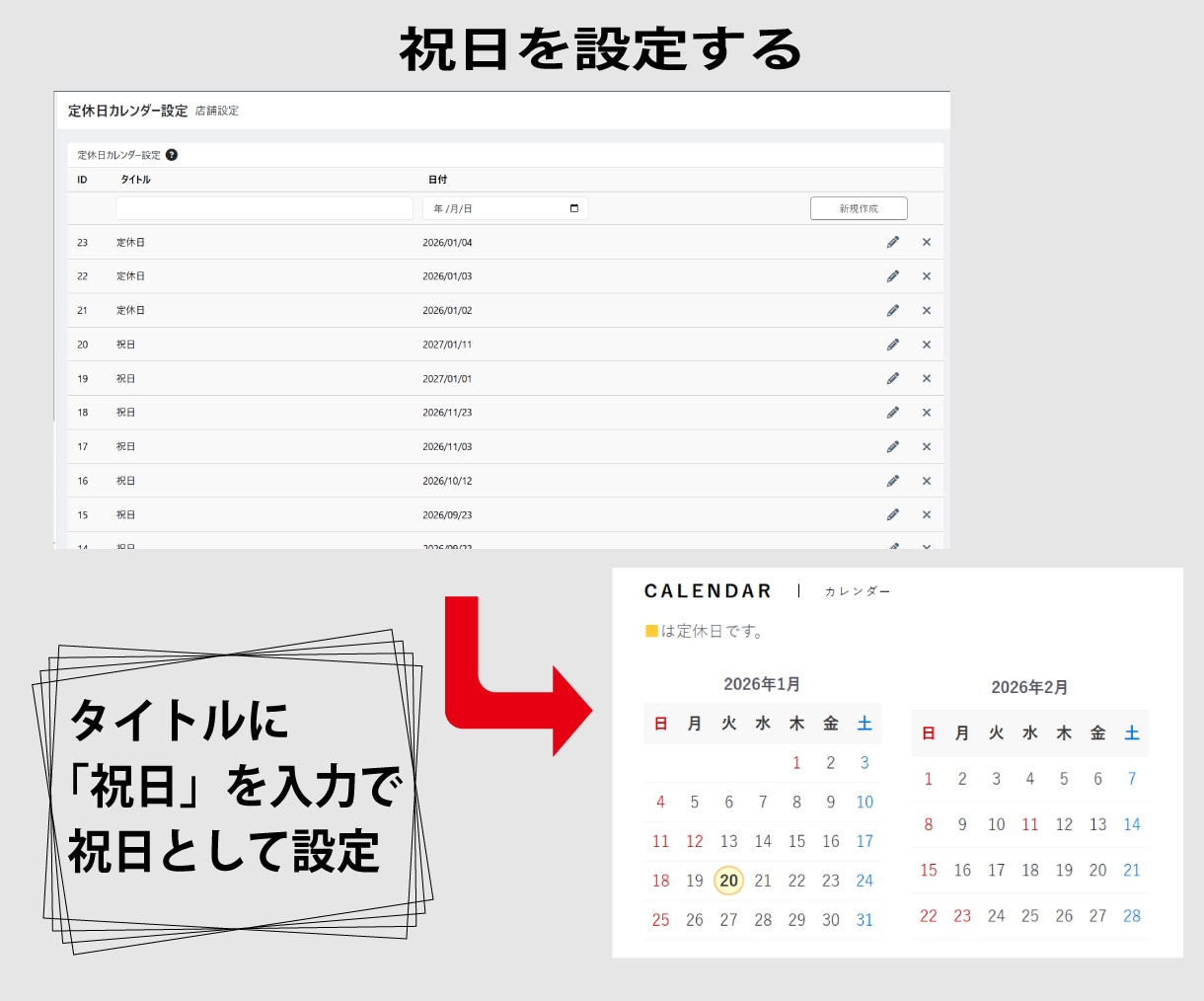Screen dimensions: 1204x1001
Task: Focus the タイトル text input field
Action: [x=264, y=208]
